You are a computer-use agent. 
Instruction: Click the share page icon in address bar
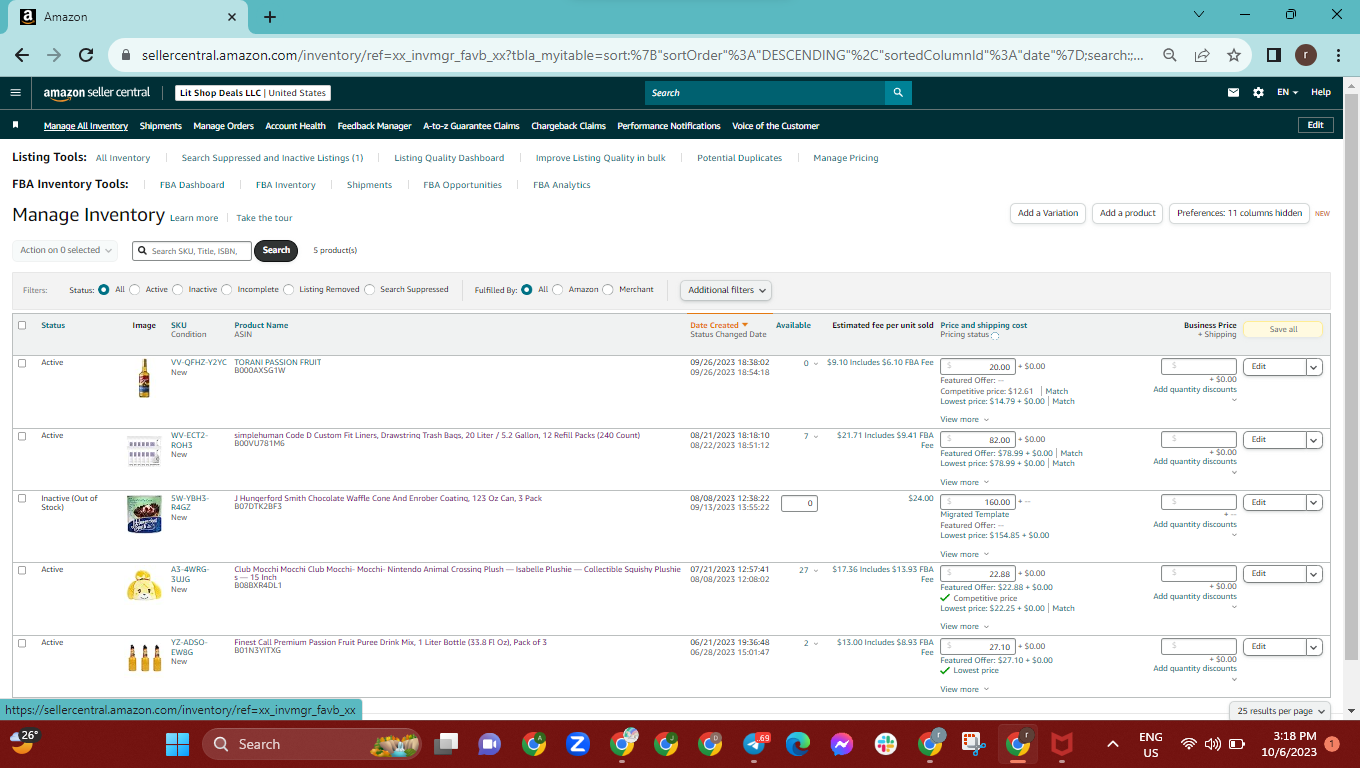pos(1202,55)
